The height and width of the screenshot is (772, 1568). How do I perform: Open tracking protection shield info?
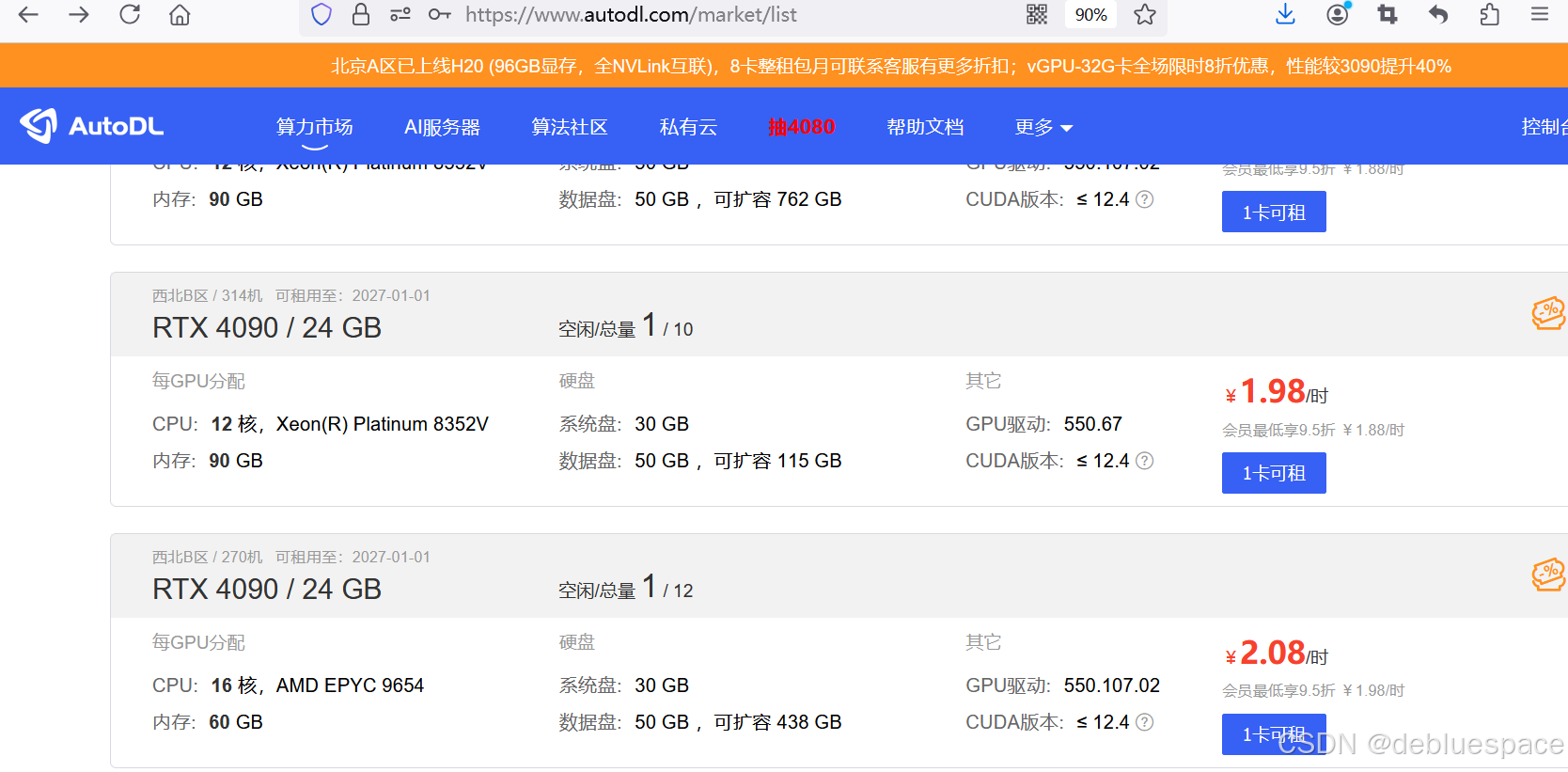(321, 14)
